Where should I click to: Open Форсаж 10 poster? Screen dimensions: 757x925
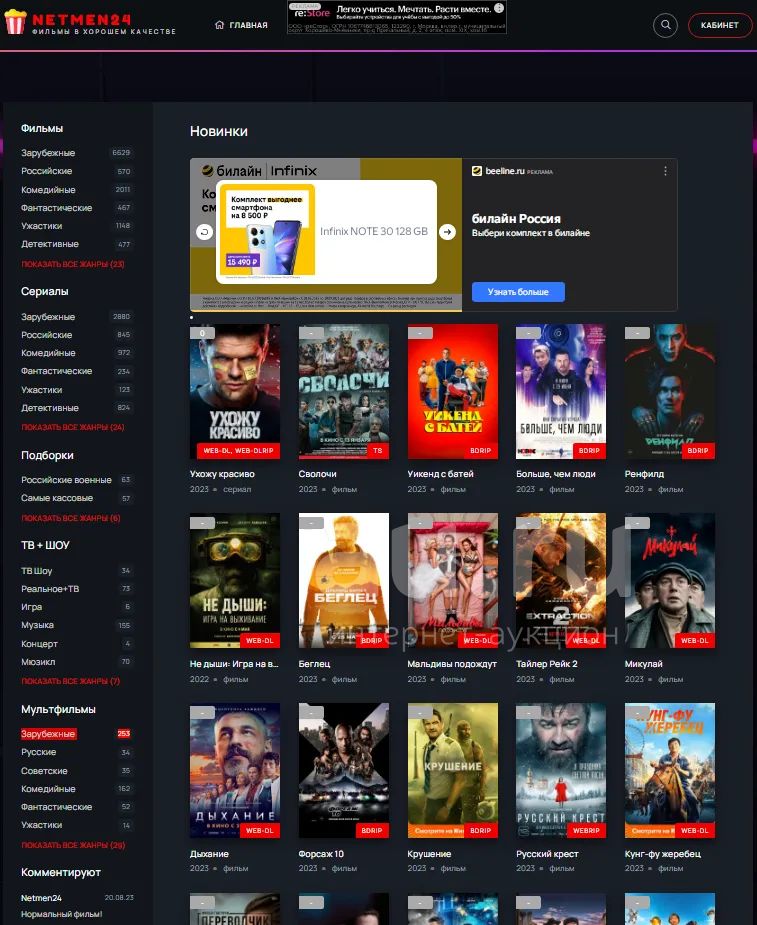pos(344,770)
